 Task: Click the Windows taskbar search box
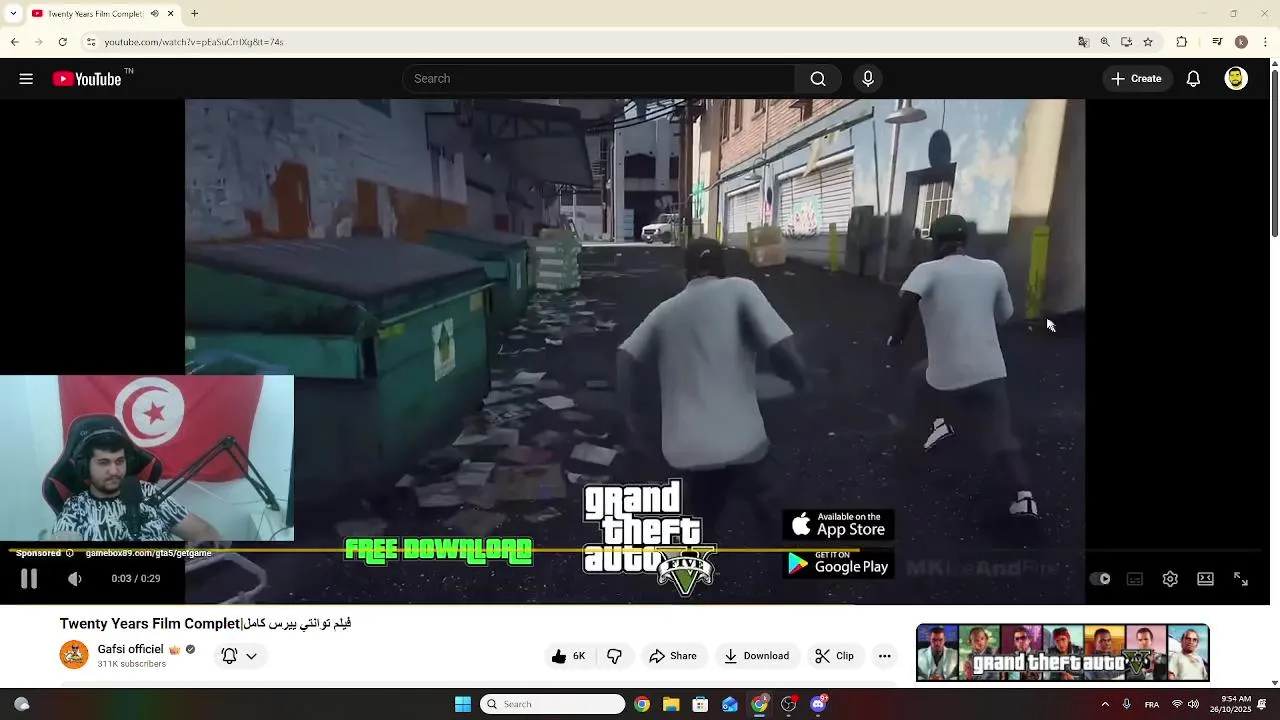click(553, 704)
